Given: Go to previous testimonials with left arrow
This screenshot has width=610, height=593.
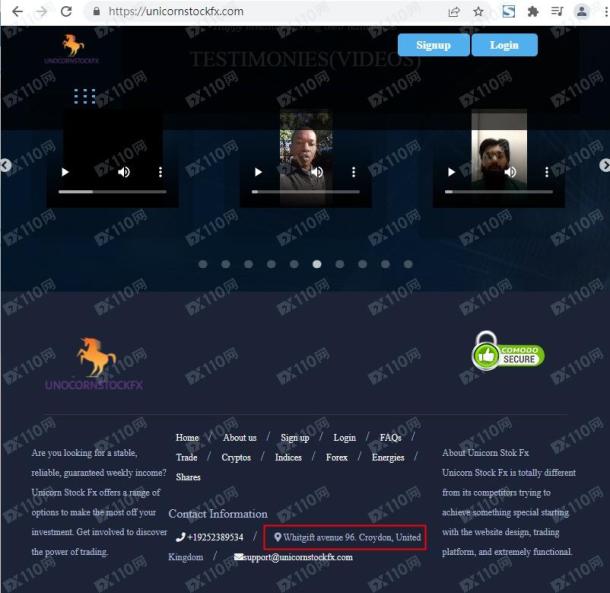Looking at the screenshot, I should coord(5,165).
